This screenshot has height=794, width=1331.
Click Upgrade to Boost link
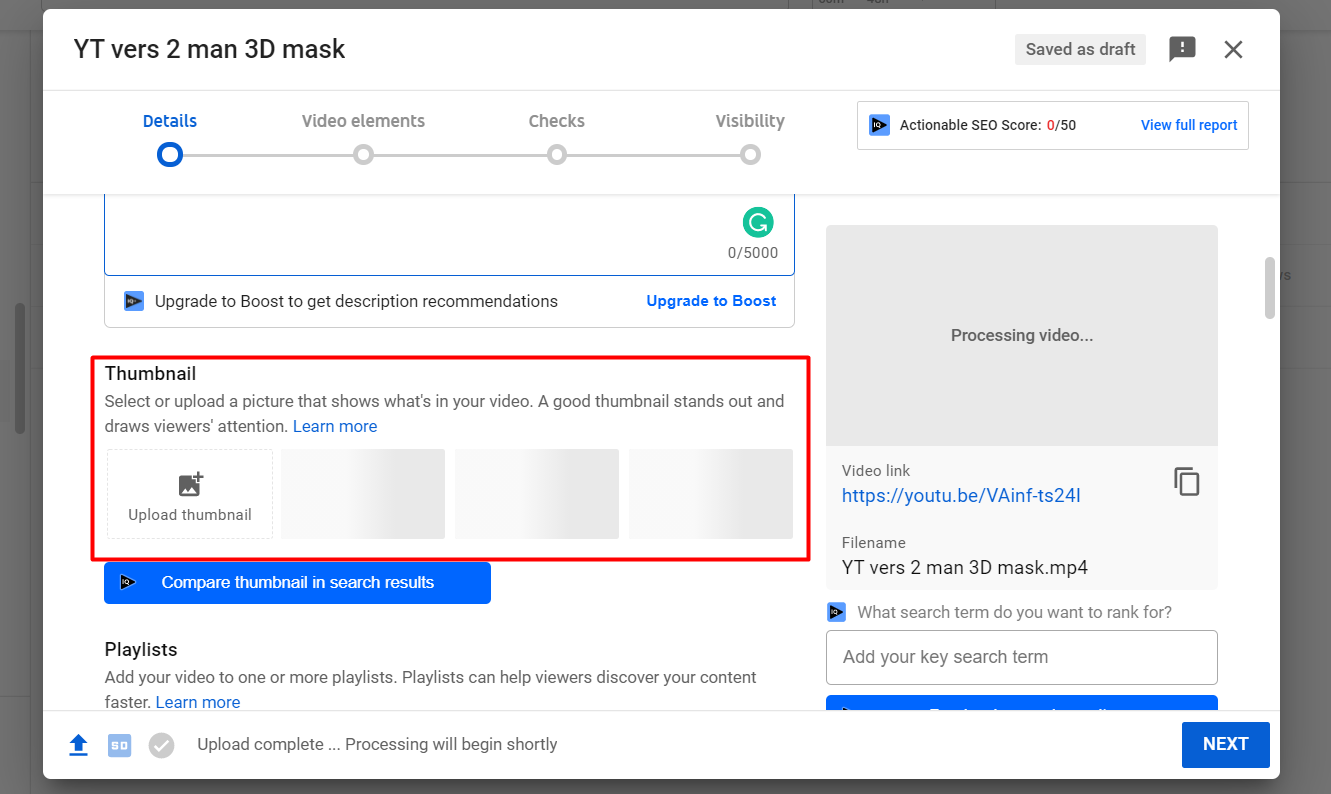(x=711, y=301)
